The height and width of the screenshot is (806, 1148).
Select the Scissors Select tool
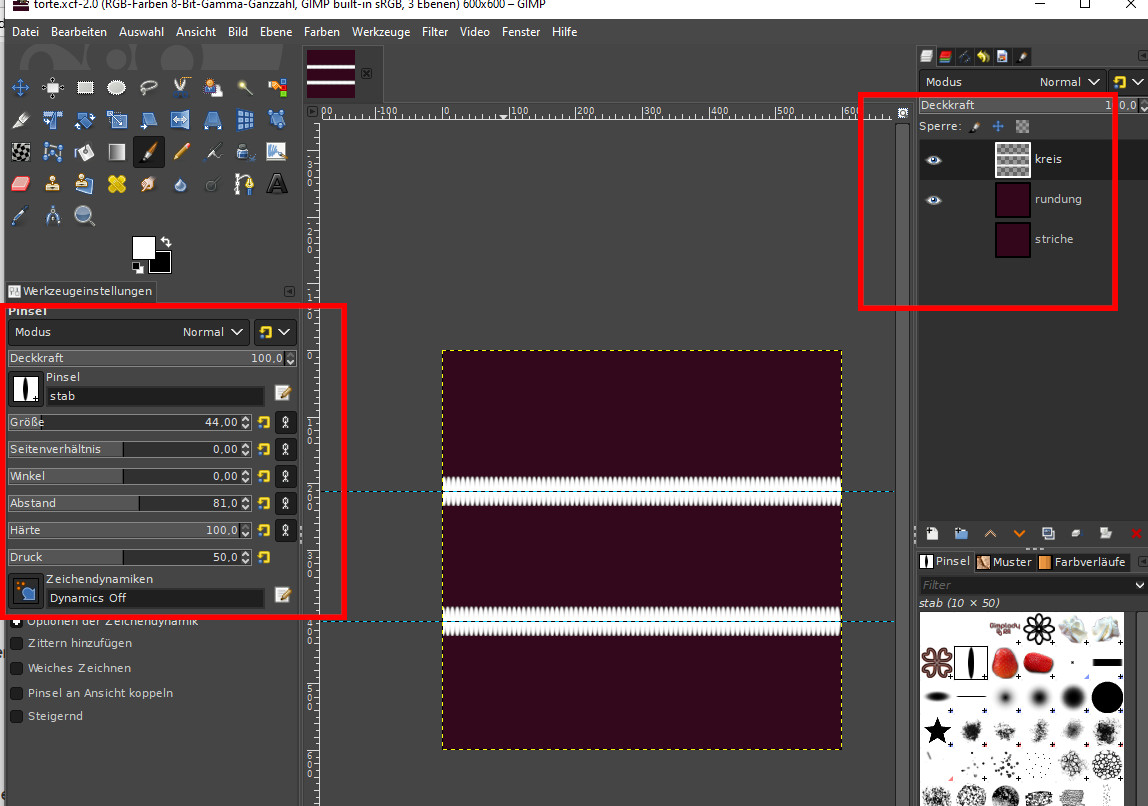pos(181,88)
